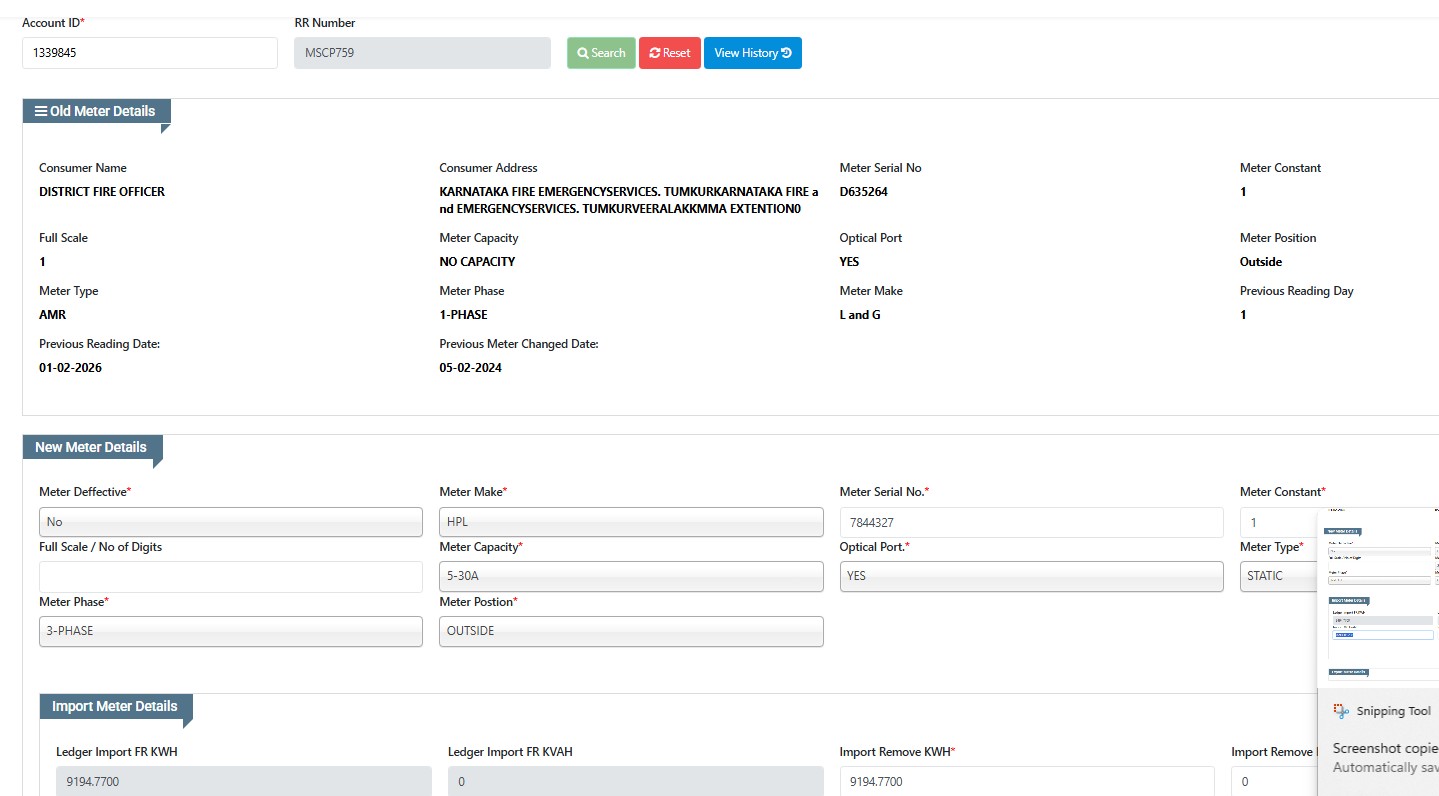Screen dimensions: 1439x796
Task: Click the RR Number field
Action: click(422, 53)
